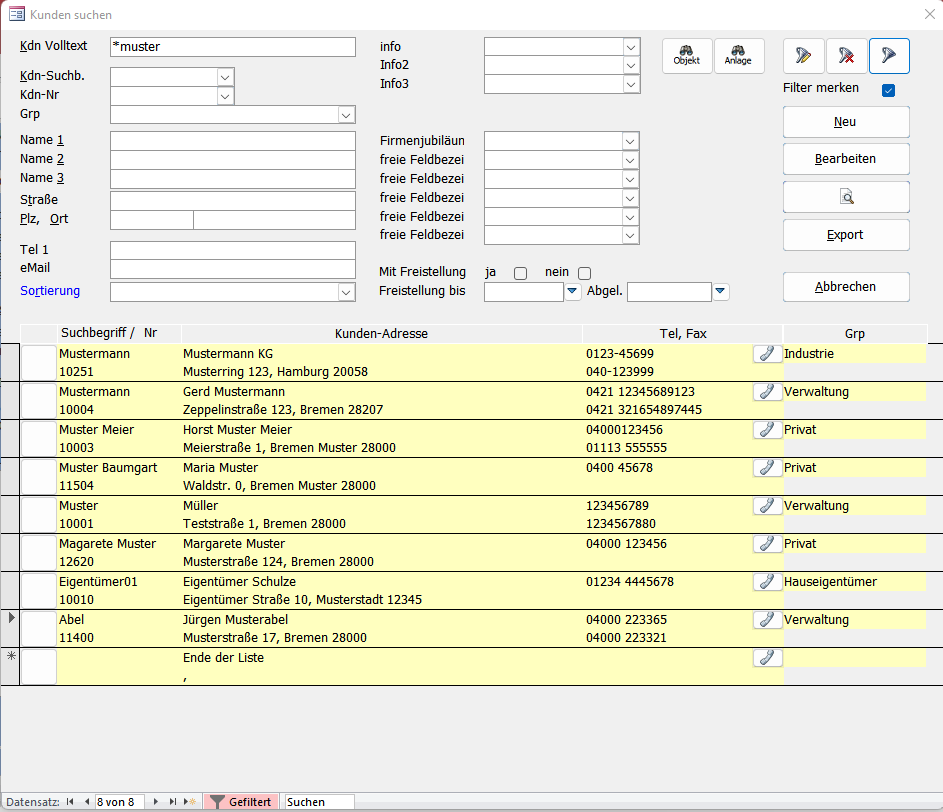943x812 pixels.
Task: Check the Freistellung 'nein' checkbox
Action: [585, 273]
